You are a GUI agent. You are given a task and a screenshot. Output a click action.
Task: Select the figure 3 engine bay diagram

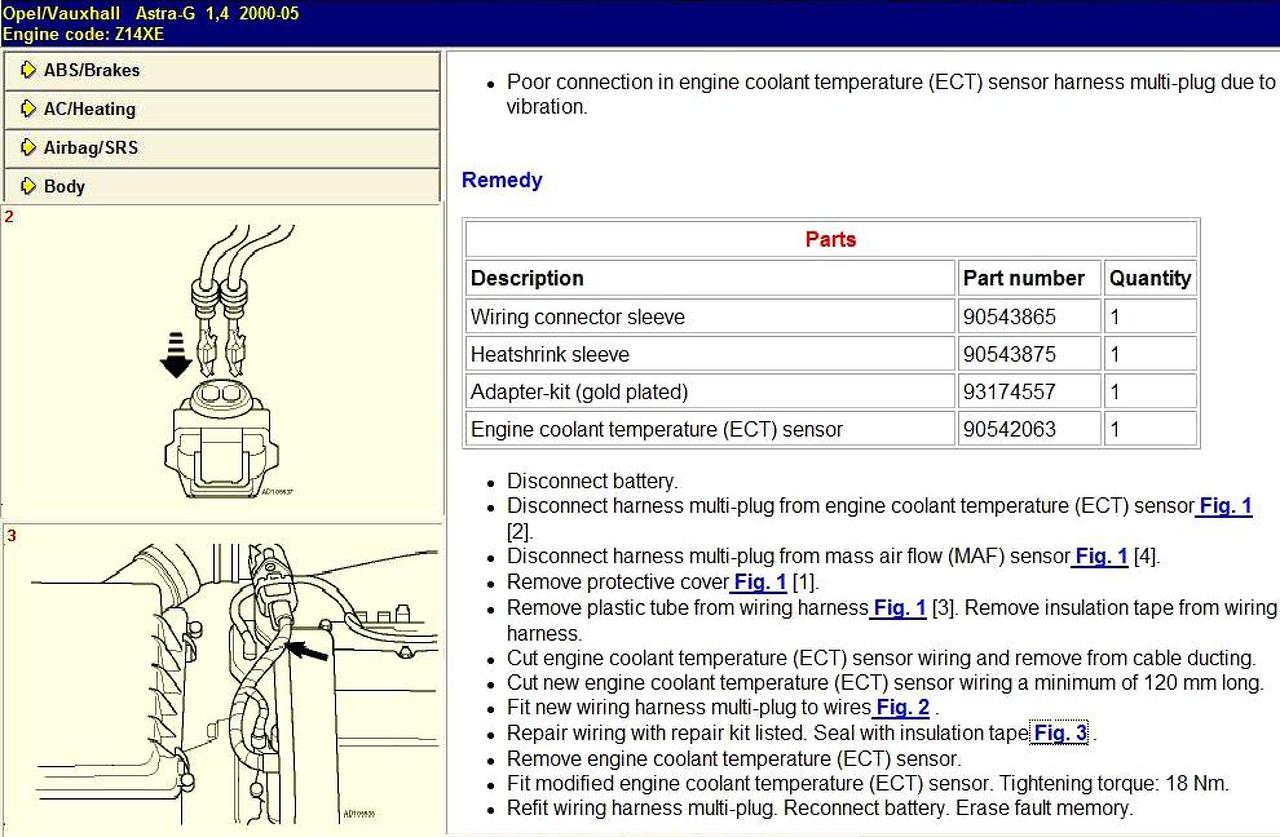(x=220, y=678)
